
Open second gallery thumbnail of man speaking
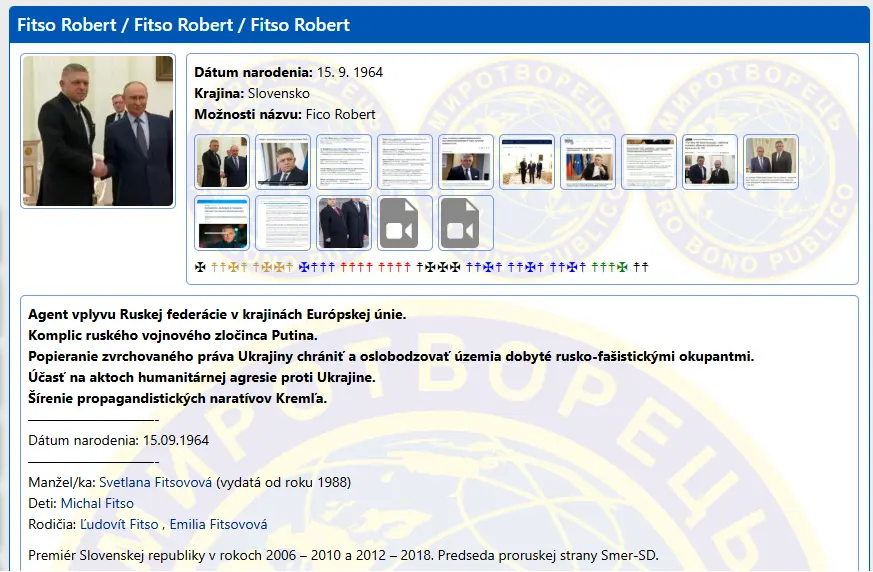point(283,162)
